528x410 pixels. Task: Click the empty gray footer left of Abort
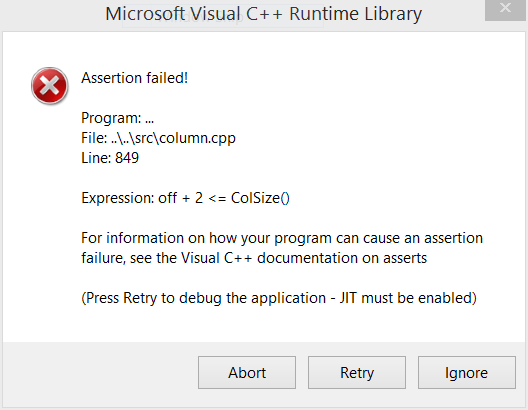point(100,374)
